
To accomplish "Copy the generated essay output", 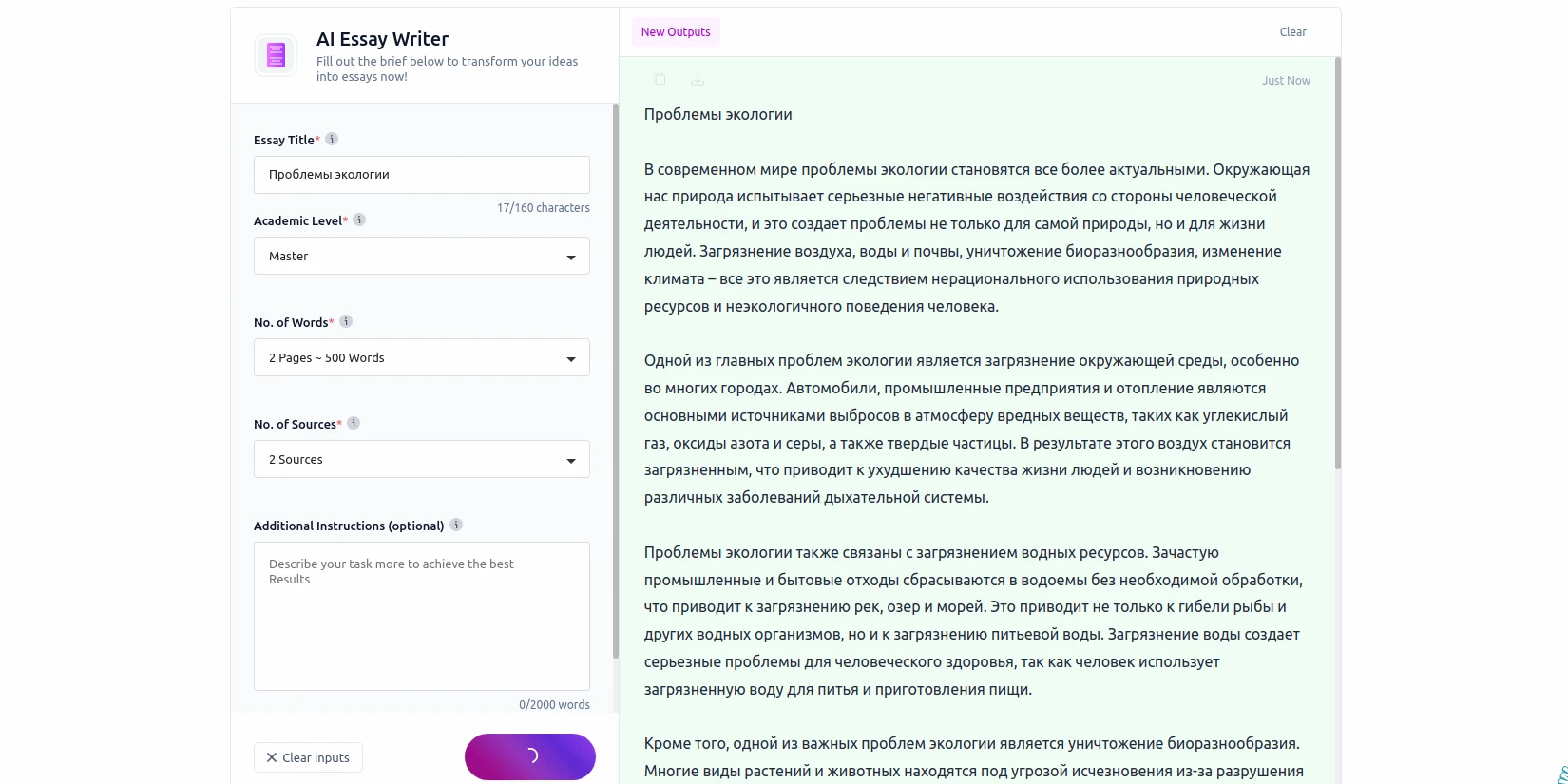I will click(x=660, y=80).
